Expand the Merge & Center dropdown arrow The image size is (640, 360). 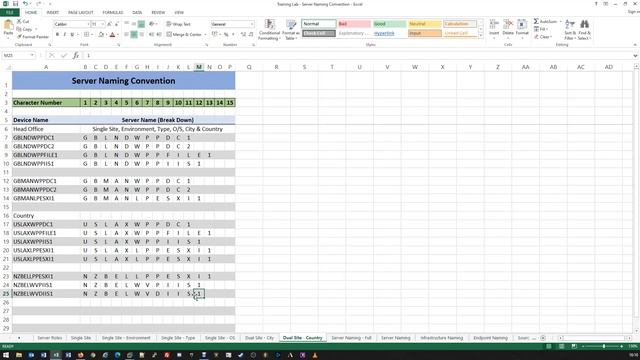tap(206, 35)
